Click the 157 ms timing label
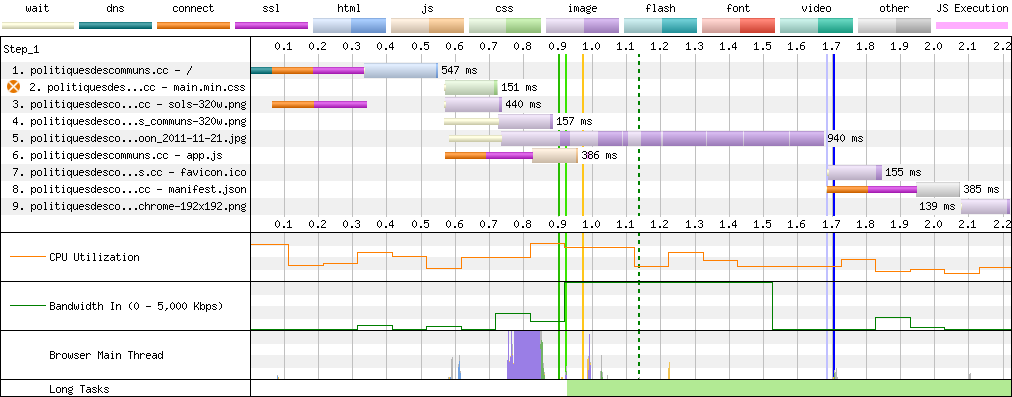 click(574, 121)
